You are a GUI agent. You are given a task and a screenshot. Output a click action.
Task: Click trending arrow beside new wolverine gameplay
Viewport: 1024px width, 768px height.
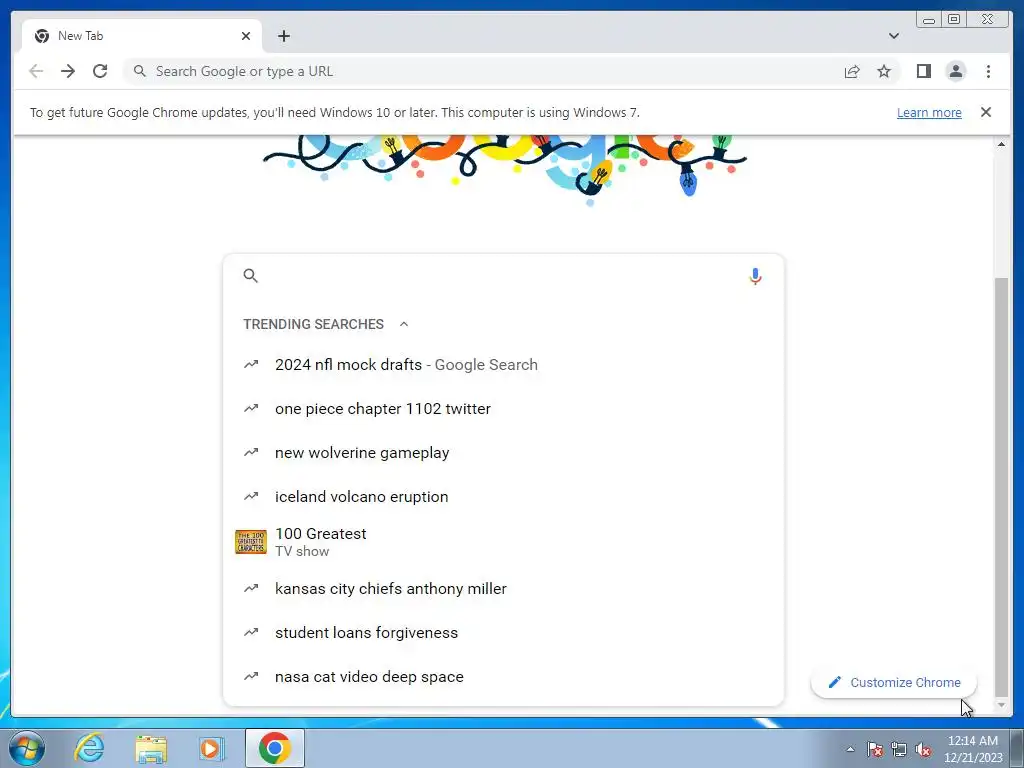251,452
